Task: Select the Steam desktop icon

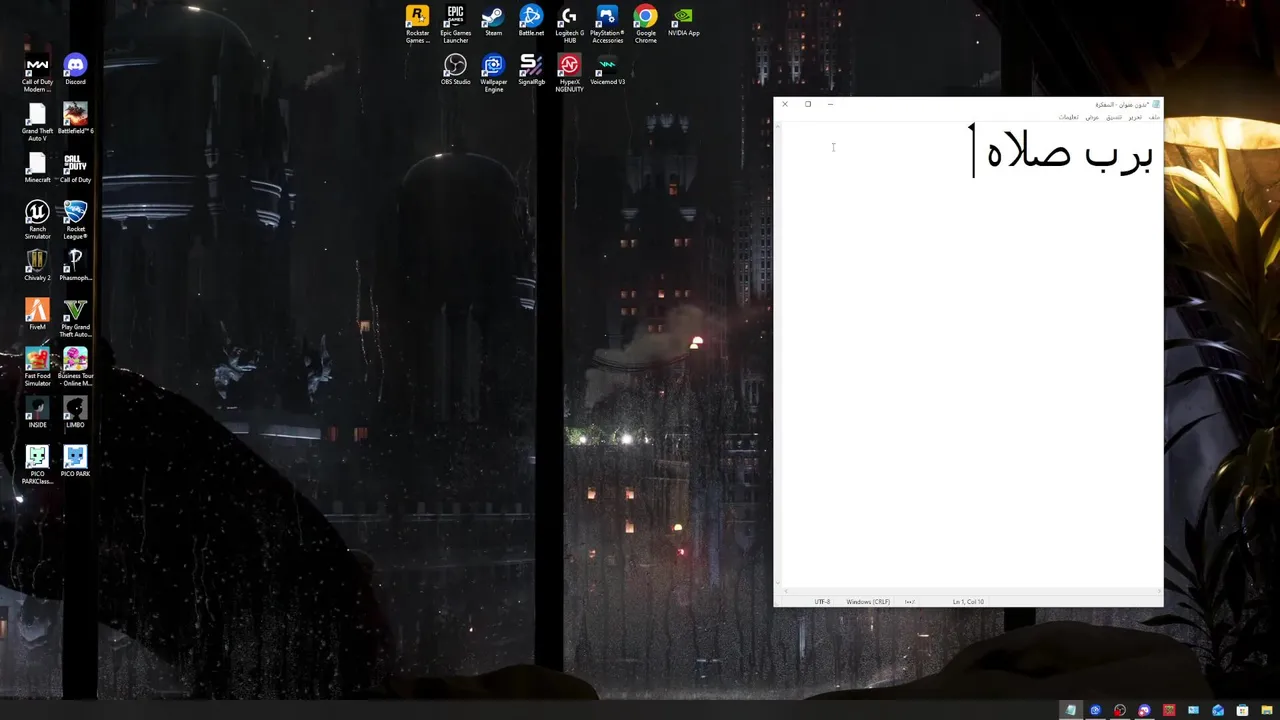Action: 493,21
